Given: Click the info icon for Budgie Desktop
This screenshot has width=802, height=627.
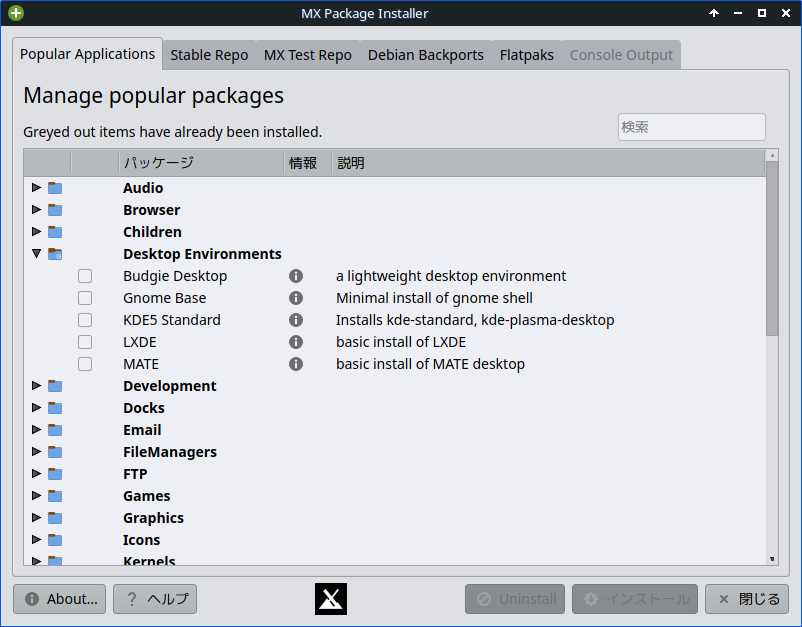Looking at the screenshot, I should point(296,276).
